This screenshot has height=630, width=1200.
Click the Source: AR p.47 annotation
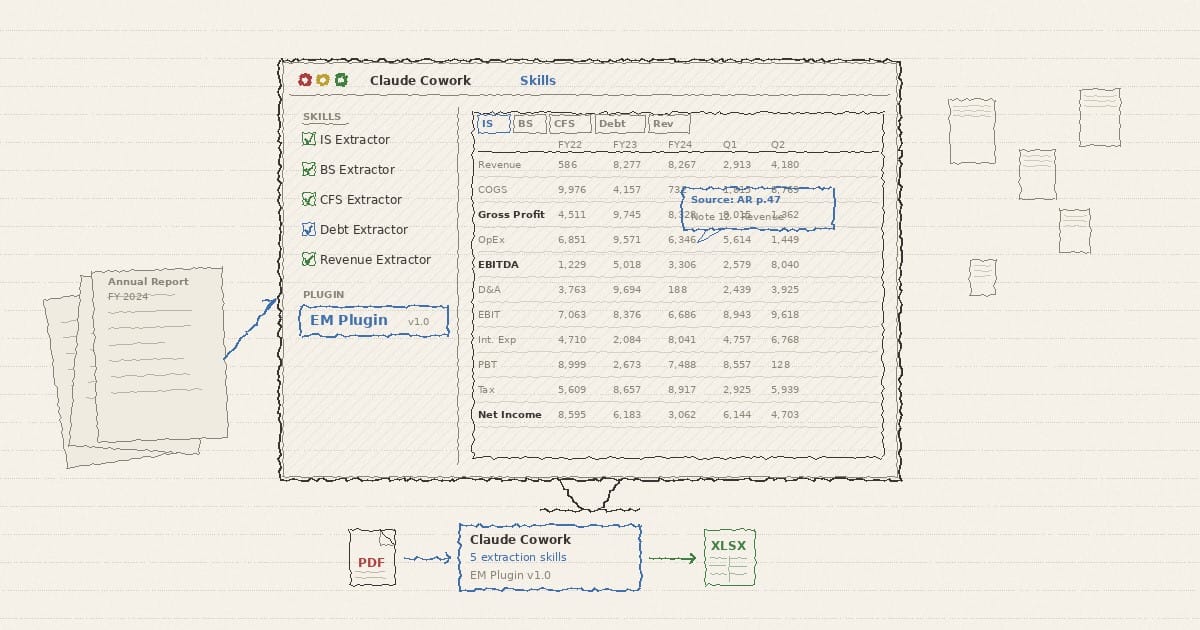[735, 200]
